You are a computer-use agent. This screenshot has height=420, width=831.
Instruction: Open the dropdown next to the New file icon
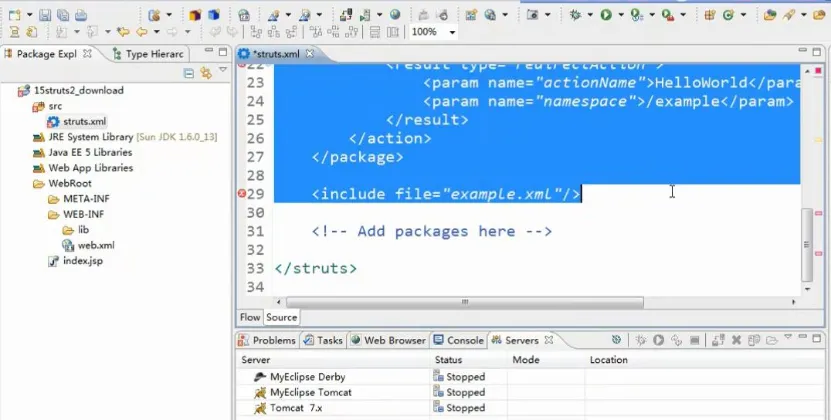click(29, 15)
